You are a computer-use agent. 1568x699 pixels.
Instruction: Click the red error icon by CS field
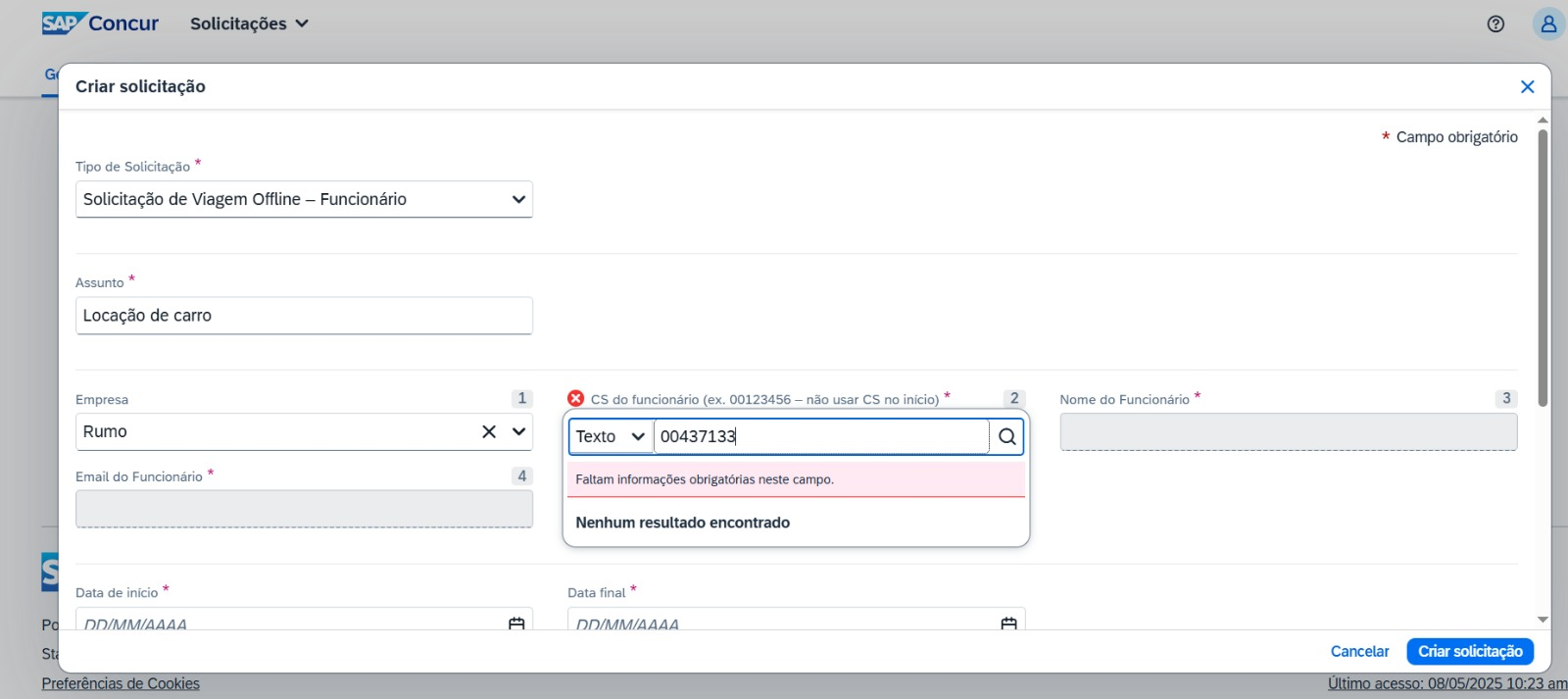[576, 398]
